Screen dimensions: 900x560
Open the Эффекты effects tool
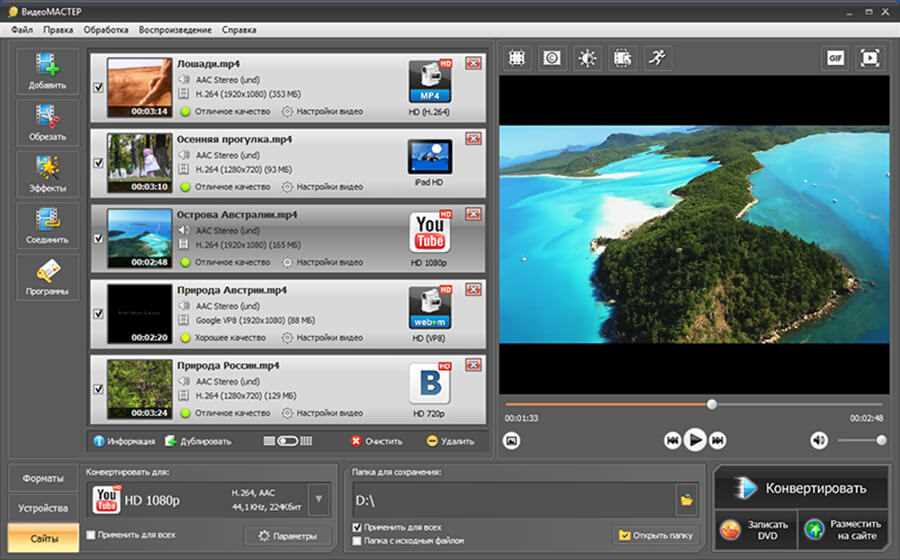[x=47, y=174]
